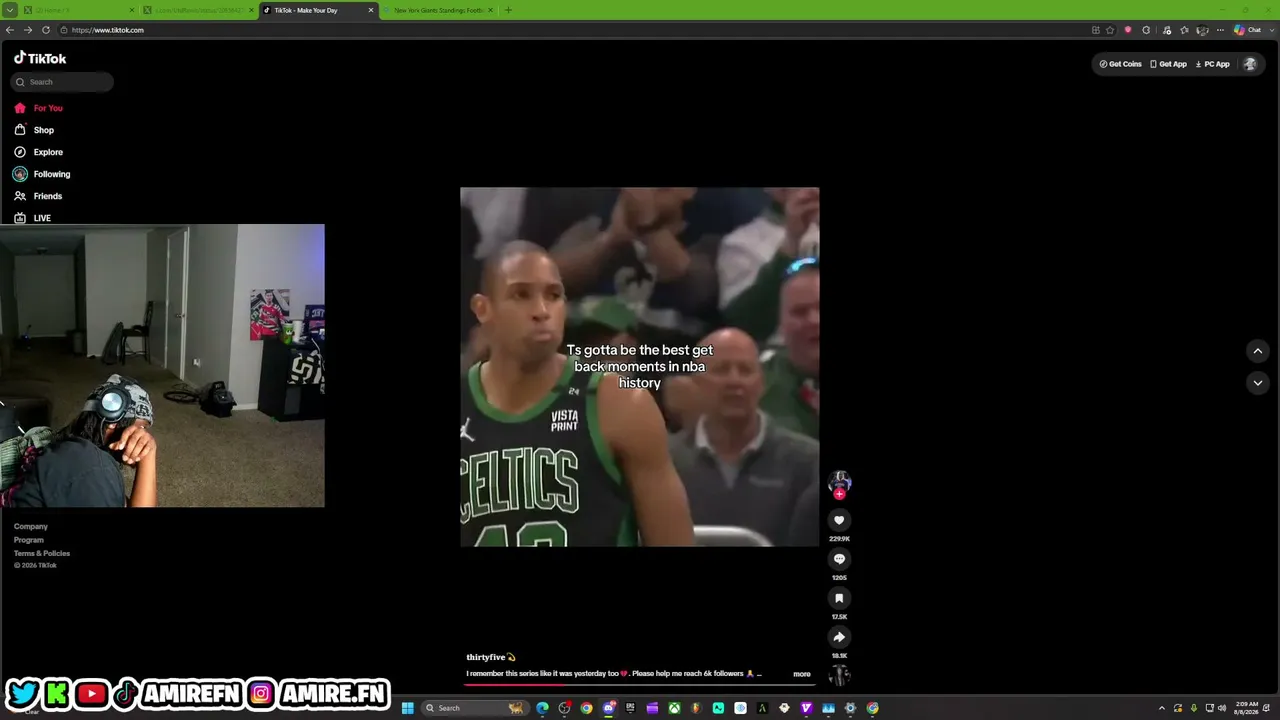Click the Get App button

1168,64
